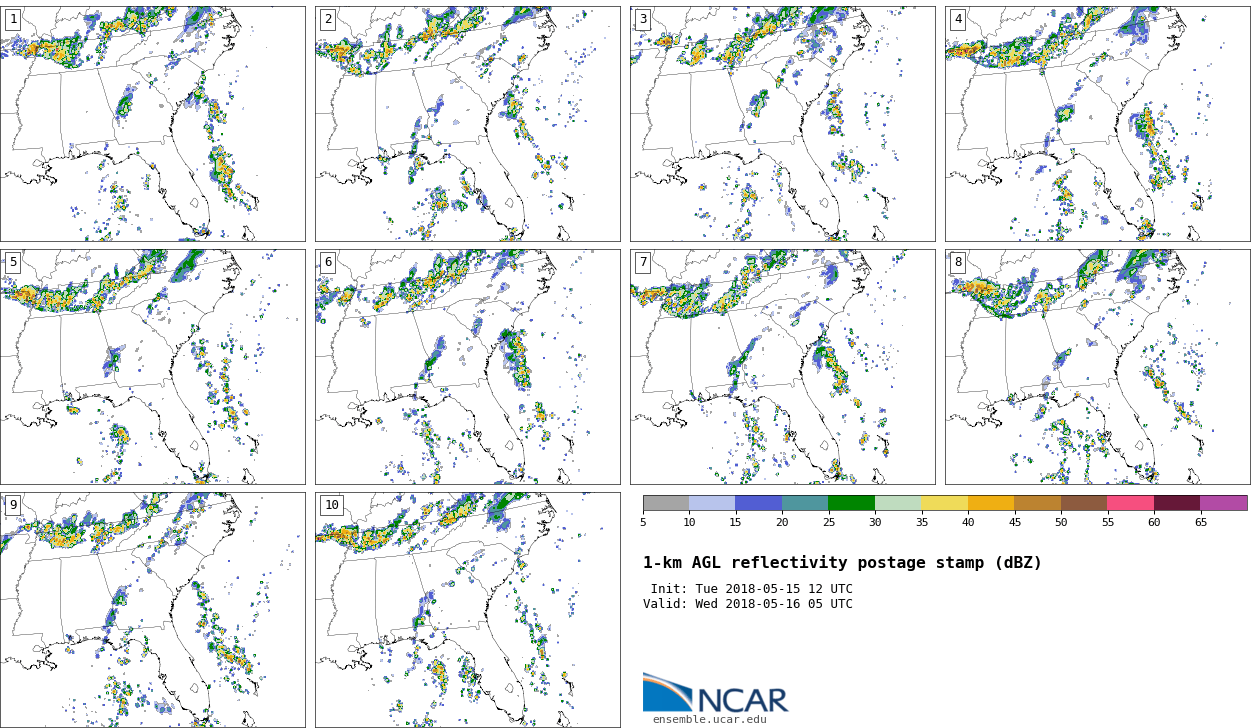Open ensemble member 2 reflectivity map
The width and height of the screenshot is (1260, 728).
click(467, 124)
